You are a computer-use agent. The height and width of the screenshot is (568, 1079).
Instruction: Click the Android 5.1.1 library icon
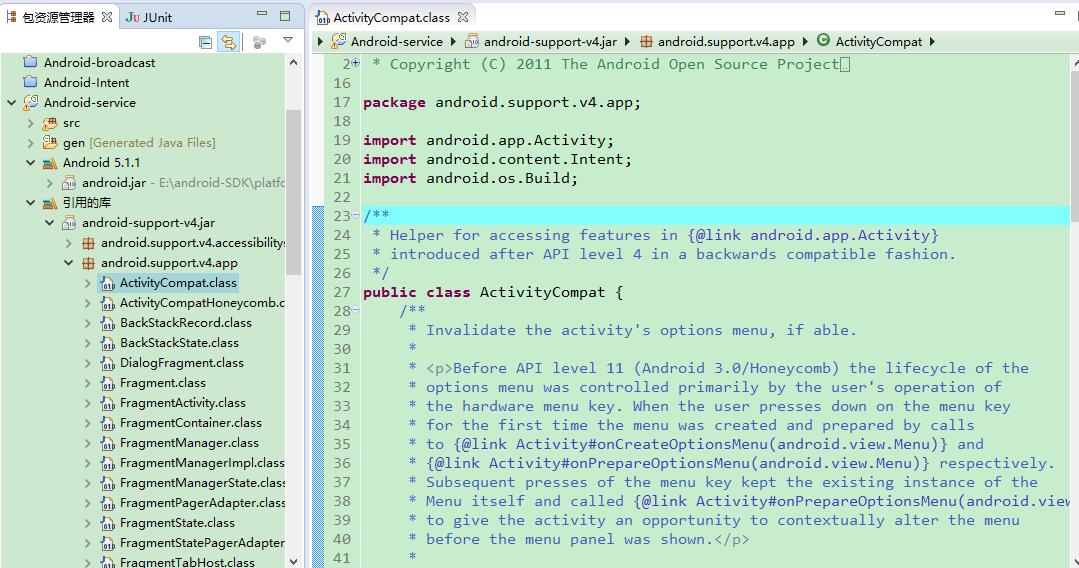[50, 163]
